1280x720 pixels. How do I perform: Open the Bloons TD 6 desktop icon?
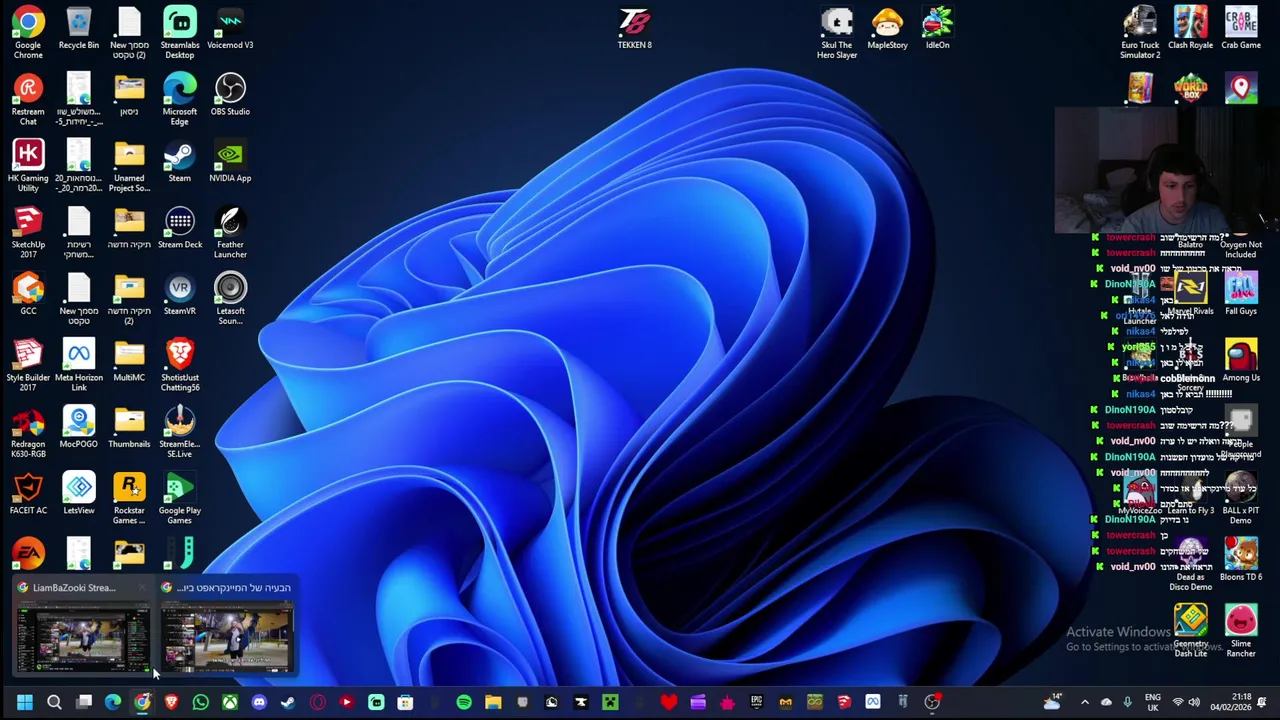coord(1241,560)
